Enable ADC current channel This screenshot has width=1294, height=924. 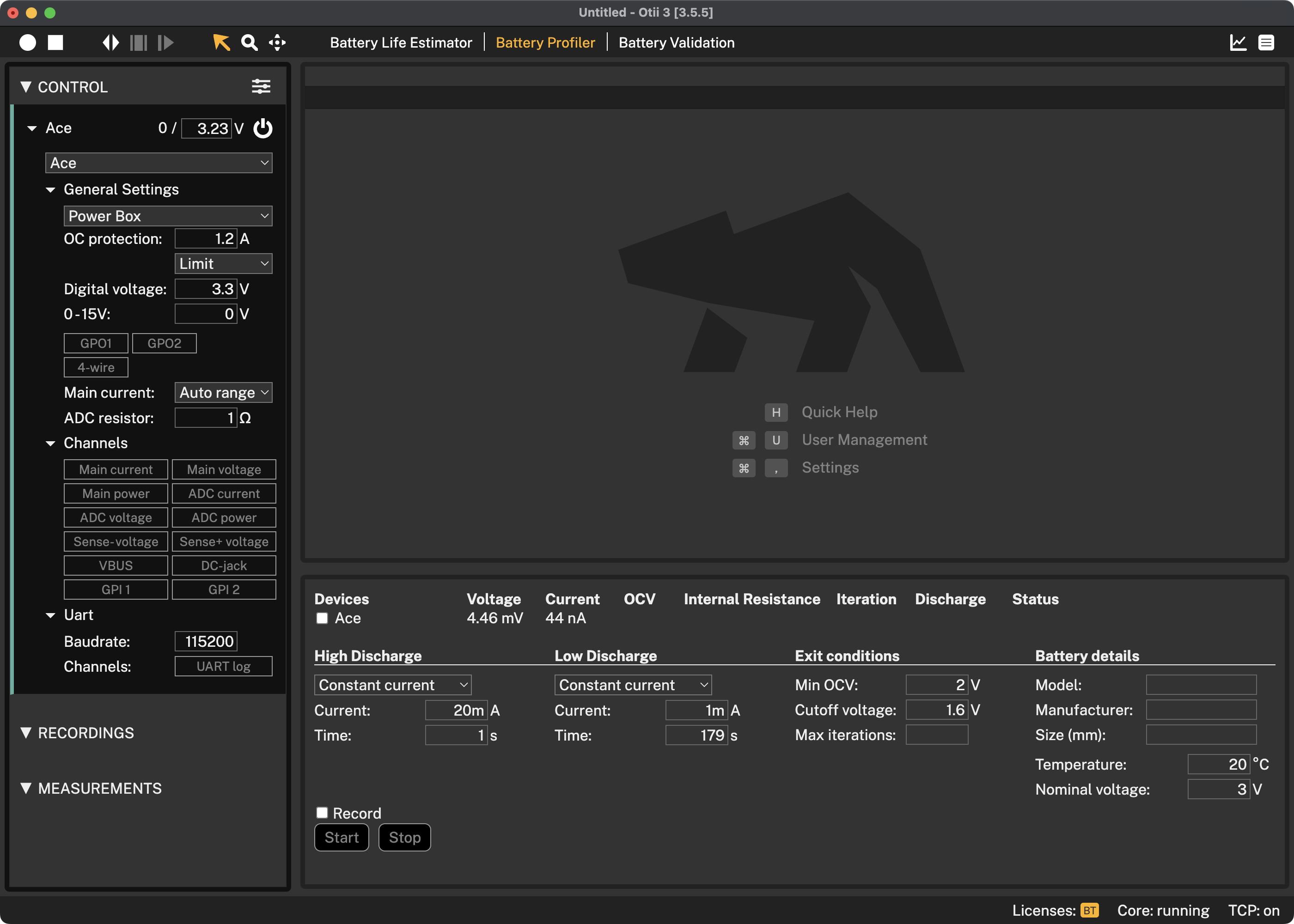224,493
